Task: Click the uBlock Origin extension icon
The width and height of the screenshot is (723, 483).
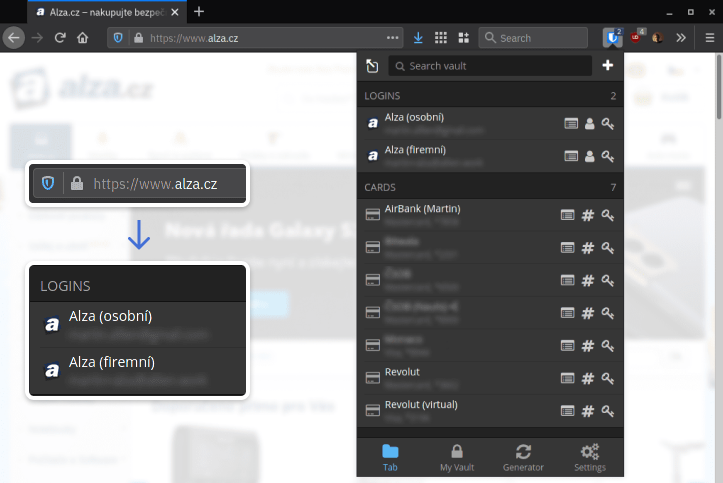Action: (x=636, y=37)
